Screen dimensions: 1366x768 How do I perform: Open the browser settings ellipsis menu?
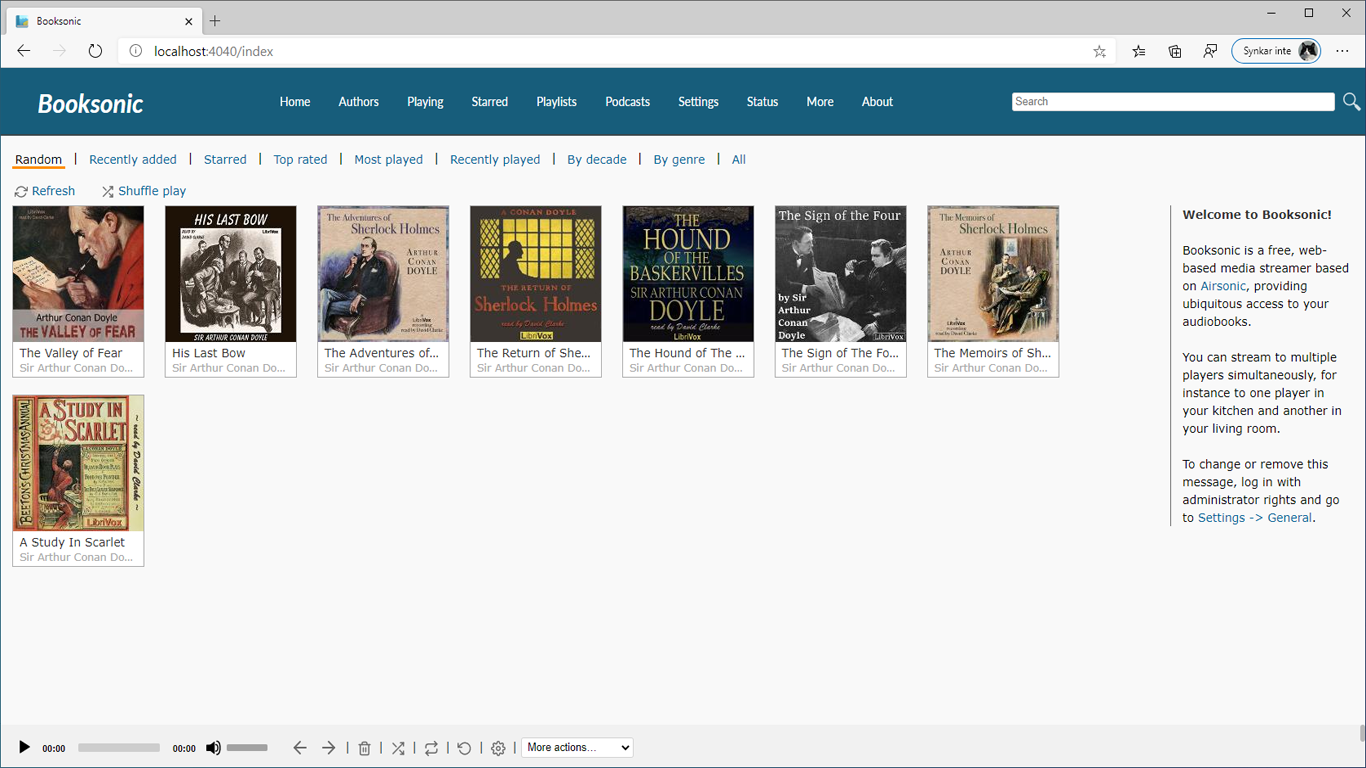point(1342,51)
